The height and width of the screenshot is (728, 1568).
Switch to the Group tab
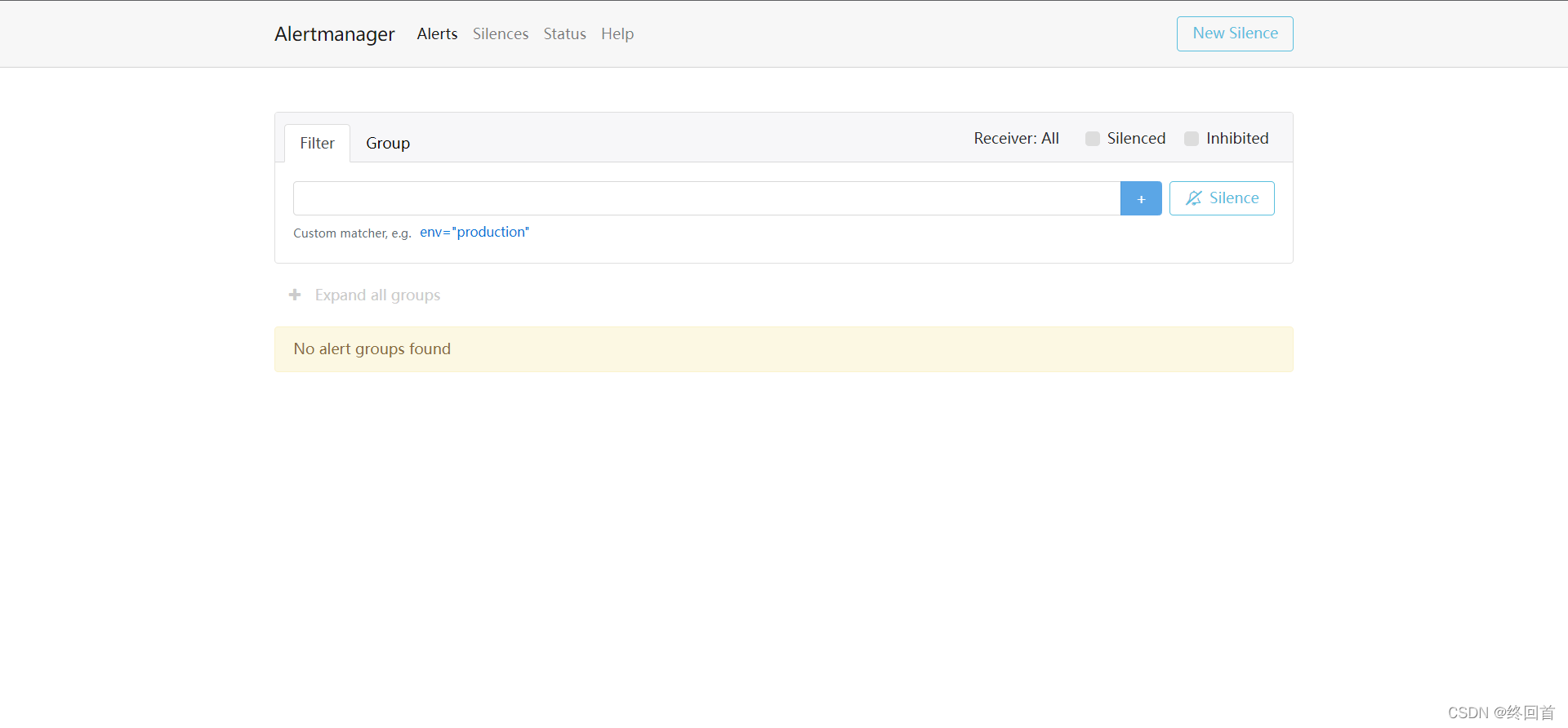tap(388, 144)
